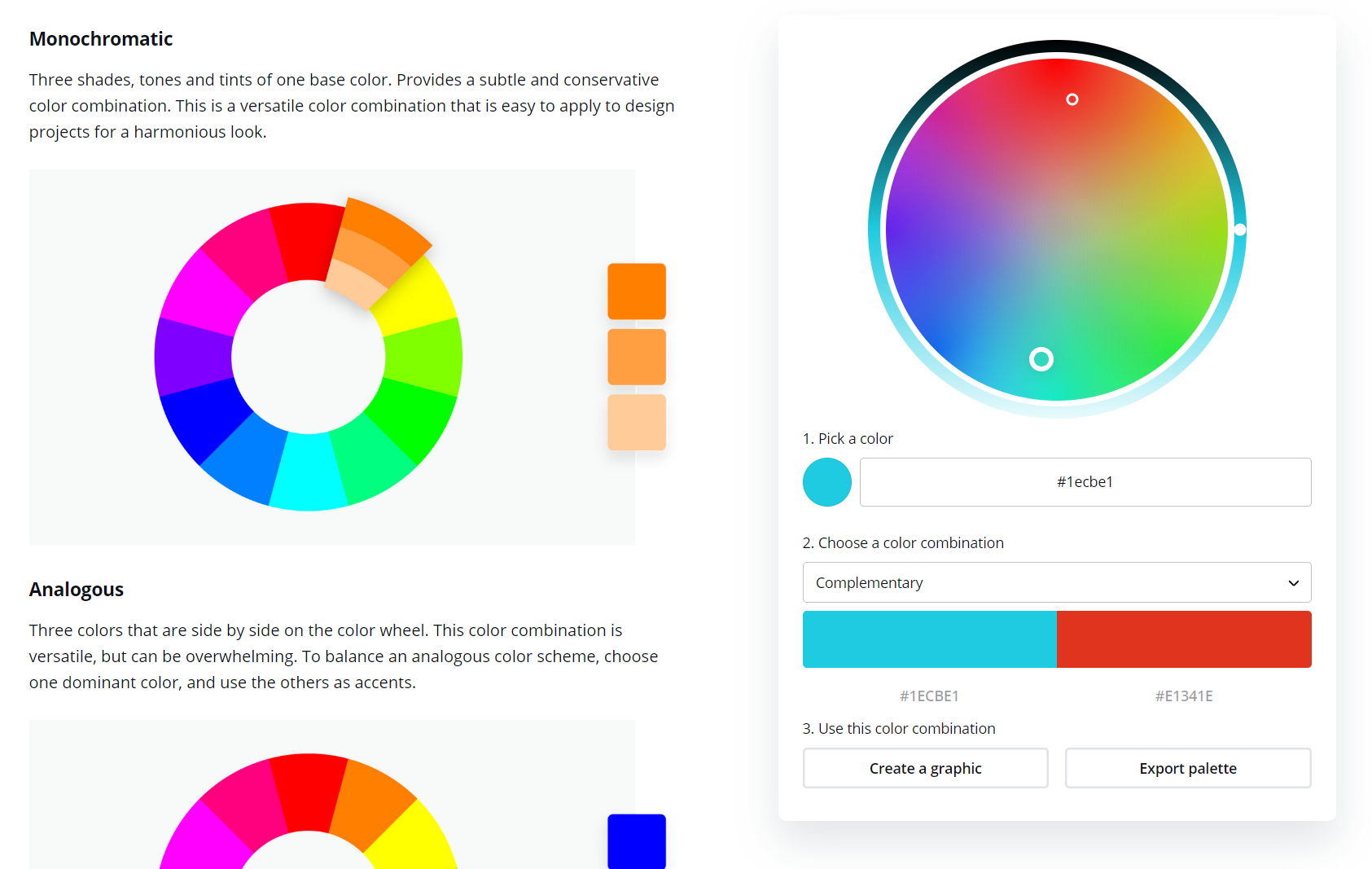
Task: Click the light peach monochromatic swatch
Action: (x=637, y=422)
